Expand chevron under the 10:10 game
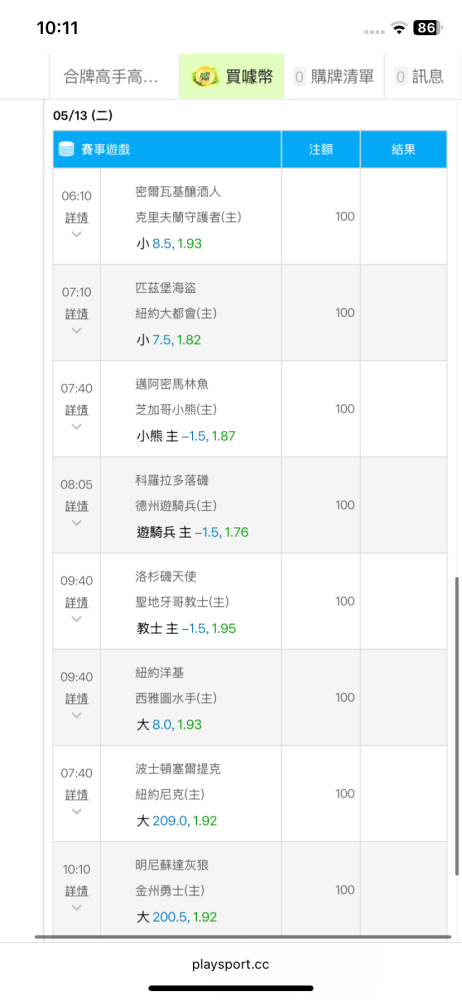462x1000 pixels. pyautogui.click(x=77, y=907)
